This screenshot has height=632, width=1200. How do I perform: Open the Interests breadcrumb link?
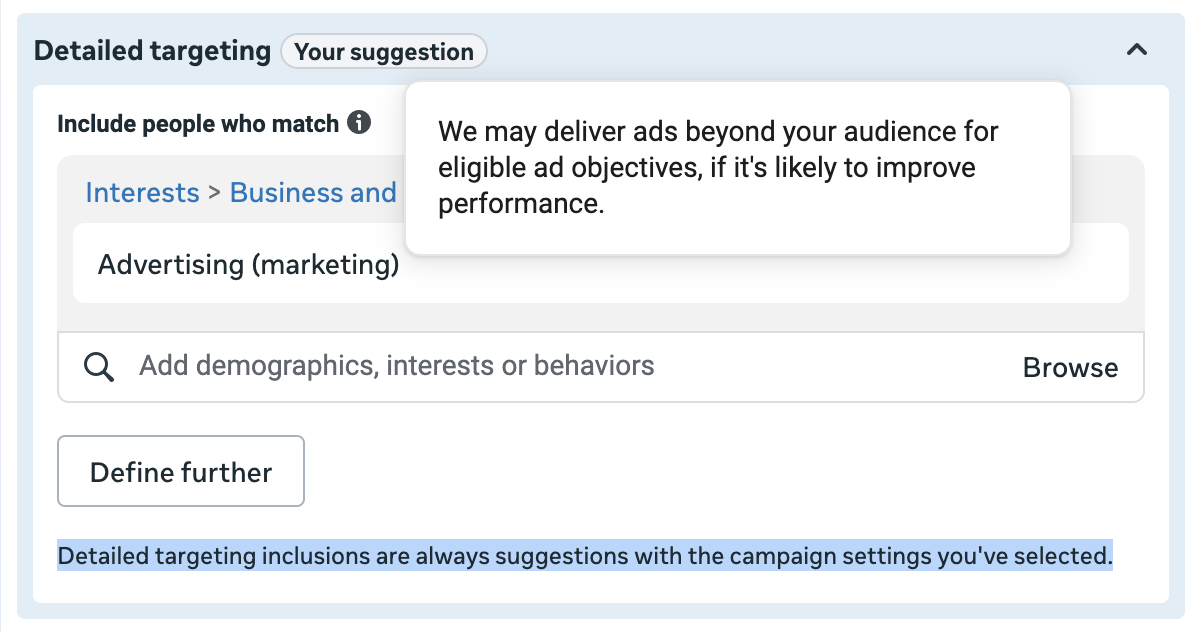coord(142,193)
